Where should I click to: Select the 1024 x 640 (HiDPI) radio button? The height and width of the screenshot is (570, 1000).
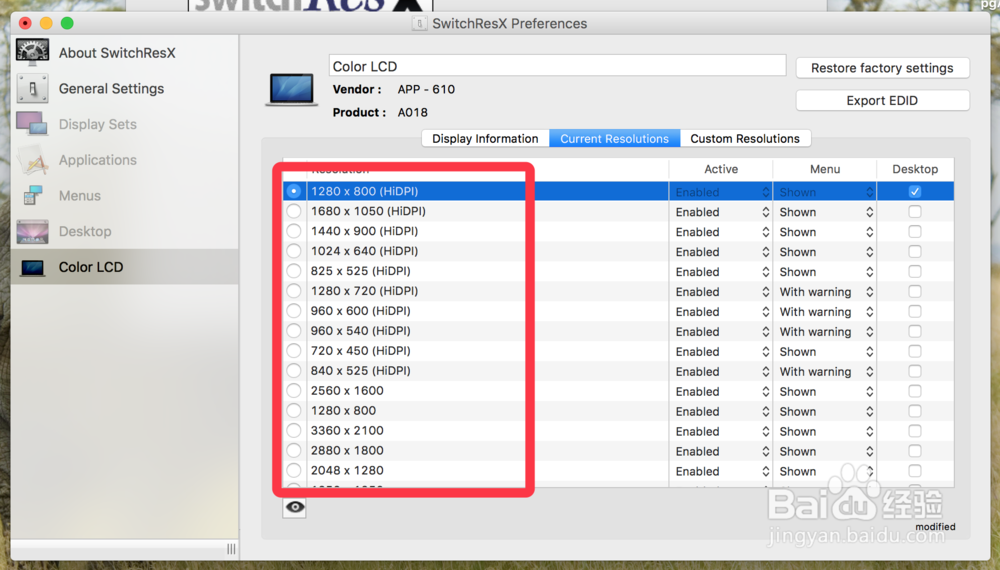[x=293, y=251]
